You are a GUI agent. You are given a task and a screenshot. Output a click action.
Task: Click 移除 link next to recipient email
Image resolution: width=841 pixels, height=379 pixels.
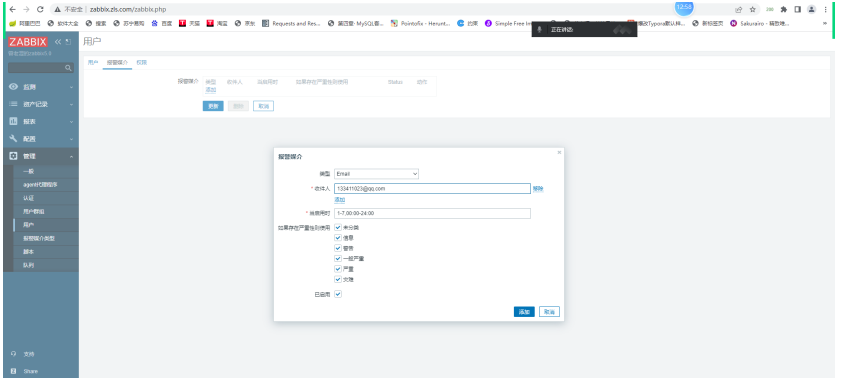(538, 189)
